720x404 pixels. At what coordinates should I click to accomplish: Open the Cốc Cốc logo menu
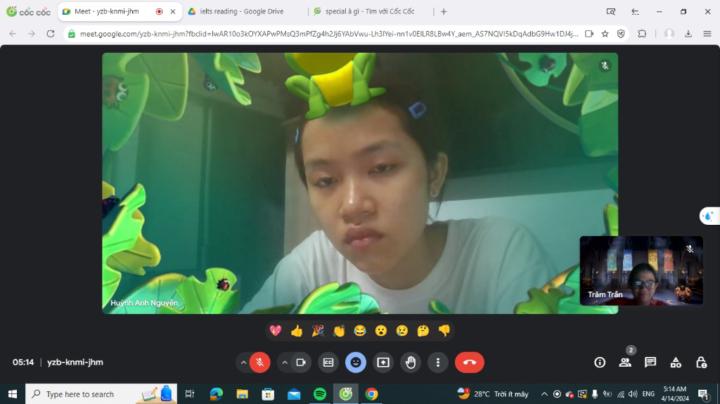tap(28, 11)
